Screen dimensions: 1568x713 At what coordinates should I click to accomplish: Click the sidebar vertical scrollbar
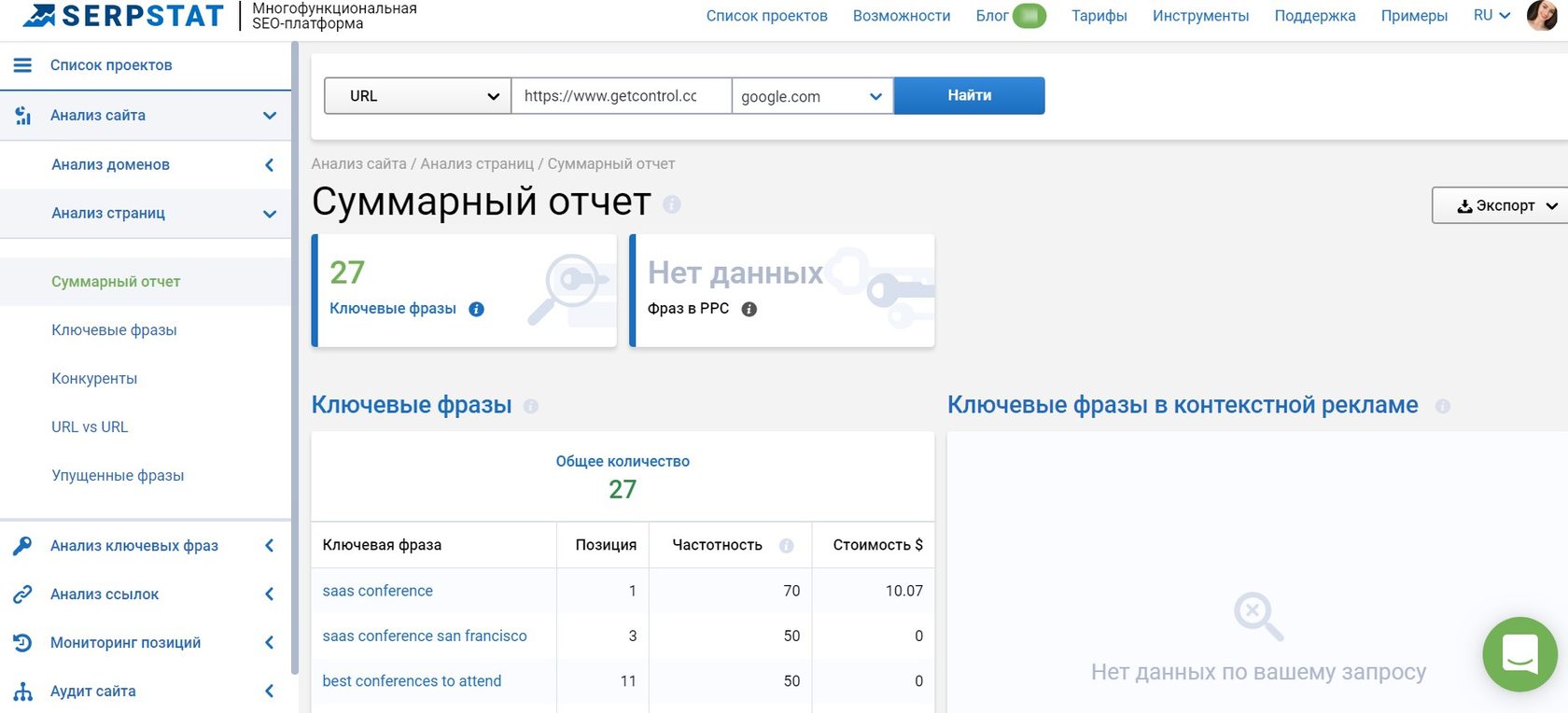(x=295, y=359)
